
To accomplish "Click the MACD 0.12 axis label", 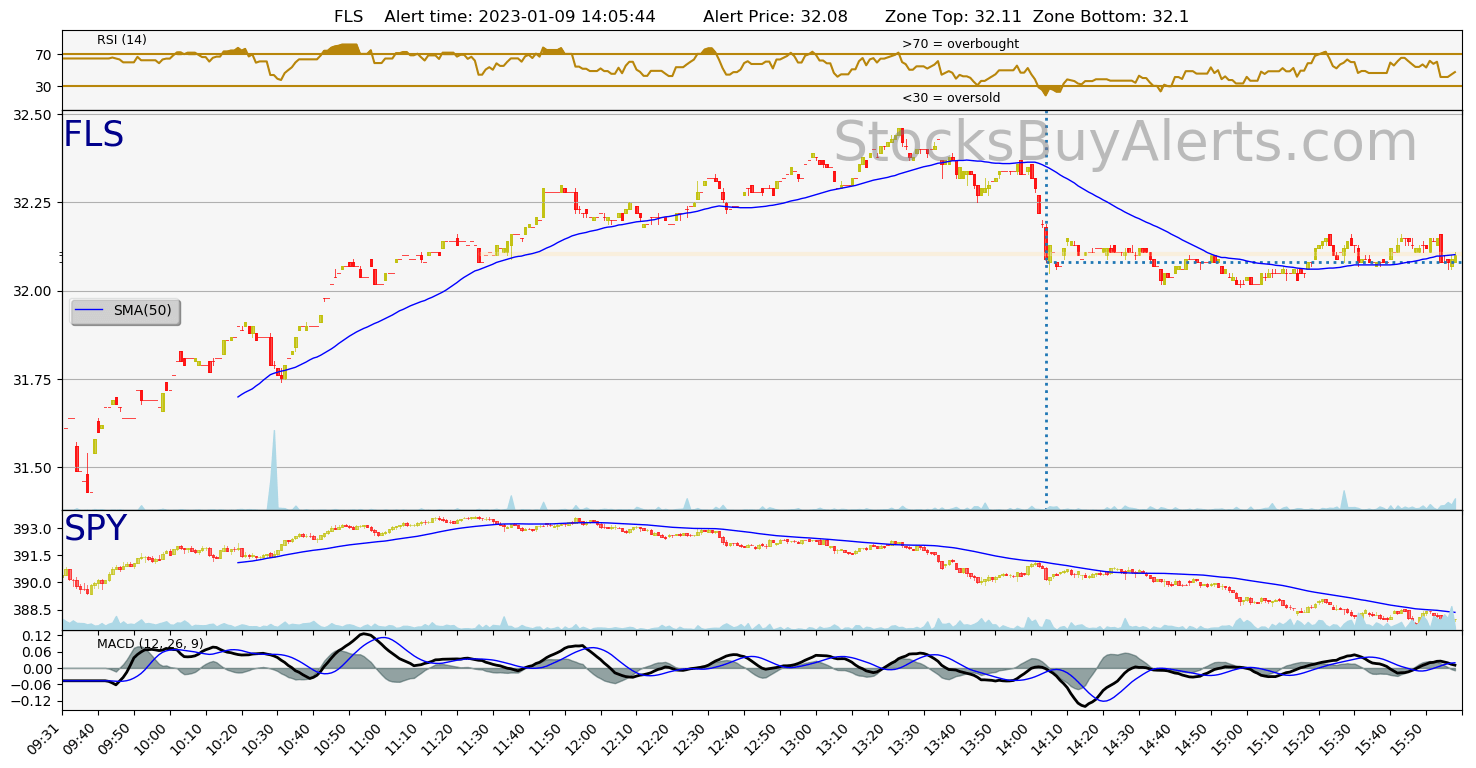I will coord(38,636).
